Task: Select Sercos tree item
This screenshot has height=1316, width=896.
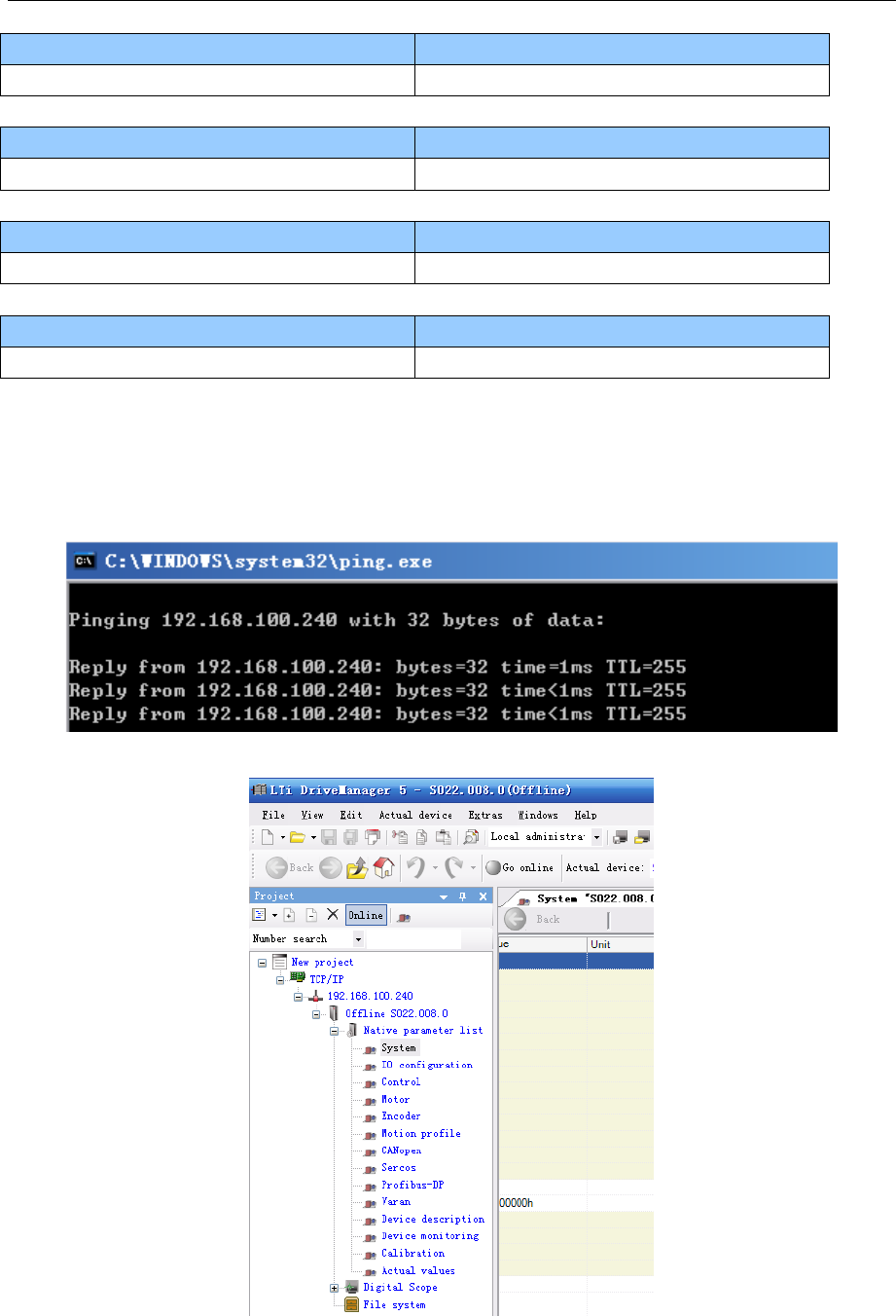Action: click(x=399, y=1168)
